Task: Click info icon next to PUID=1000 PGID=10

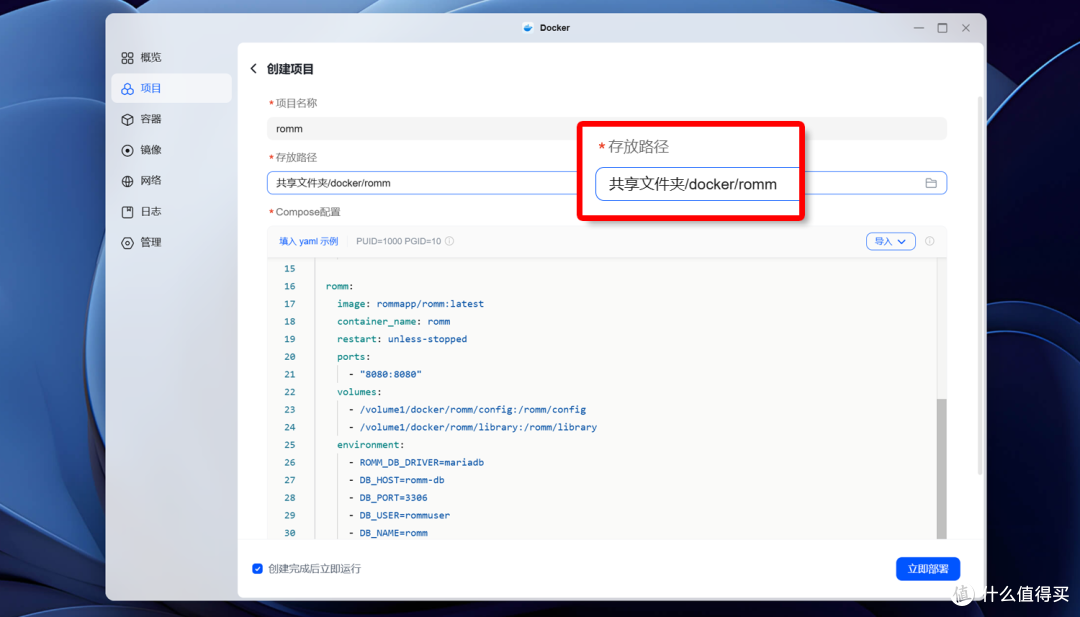Action: pyautogui.click(x=449, y=241)
